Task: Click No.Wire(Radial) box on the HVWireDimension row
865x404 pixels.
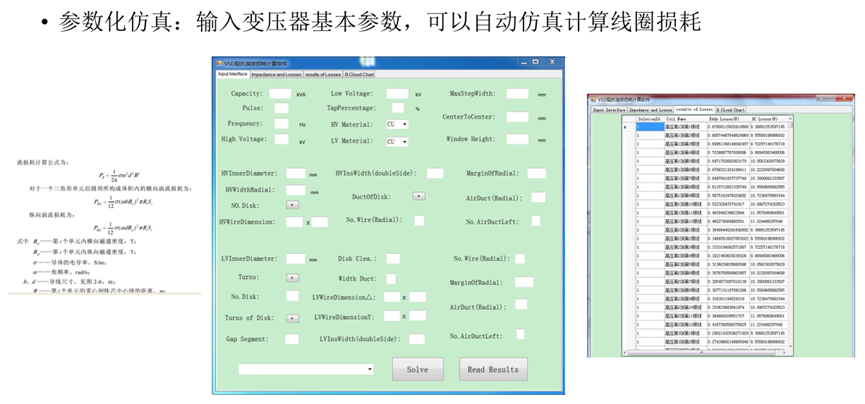Action: (419, 221)
